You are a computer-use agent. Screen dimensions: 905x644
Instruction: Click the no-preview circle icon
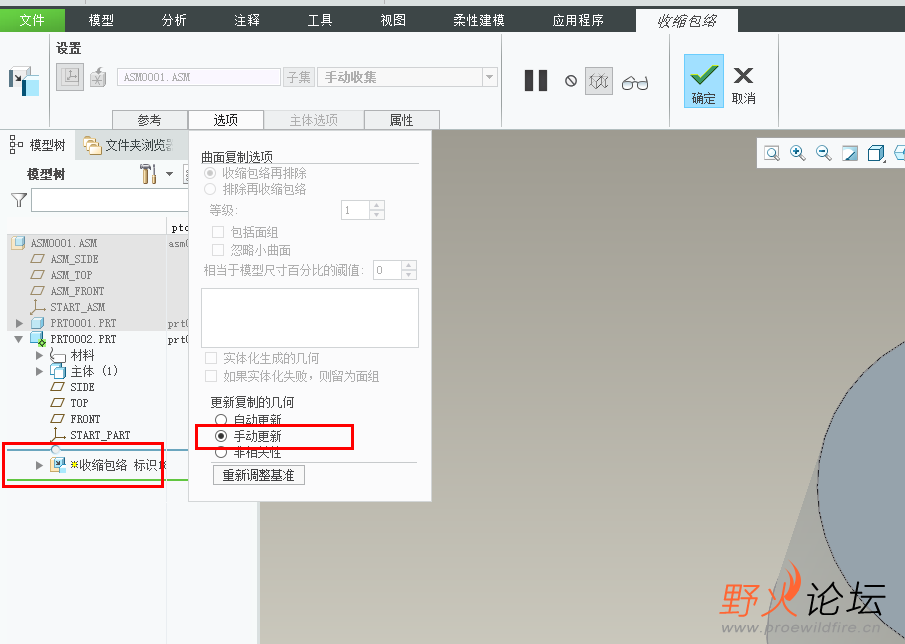(x=571, y=81)
